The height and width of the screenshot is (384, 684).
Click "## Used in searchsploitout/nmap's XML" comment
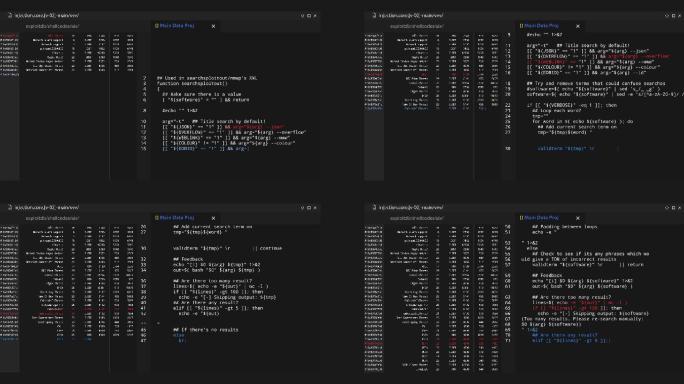[x=207, y=78]
